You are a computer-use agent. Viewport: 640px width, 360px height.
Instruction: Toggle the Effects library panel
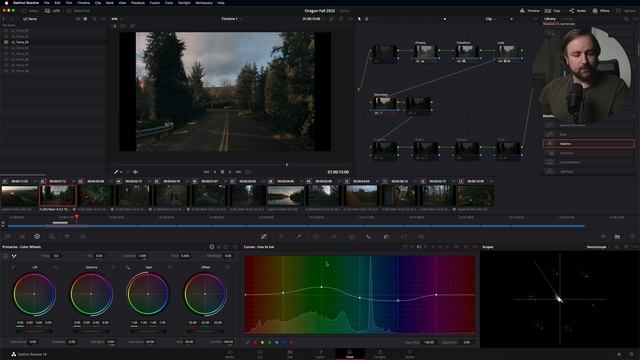pos(601,11)
